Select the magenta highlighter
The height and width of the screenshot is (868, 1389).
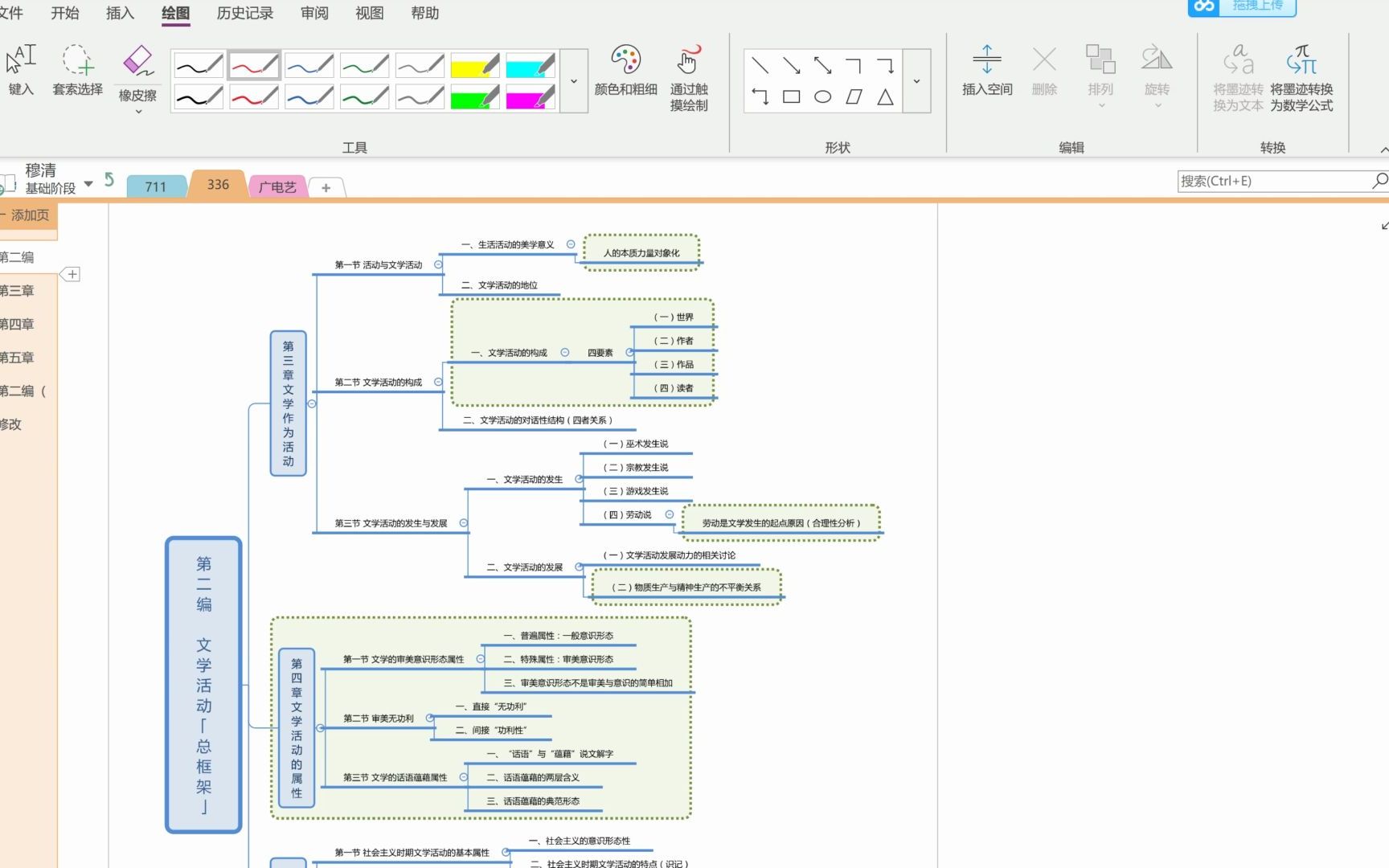click(531, 97)
